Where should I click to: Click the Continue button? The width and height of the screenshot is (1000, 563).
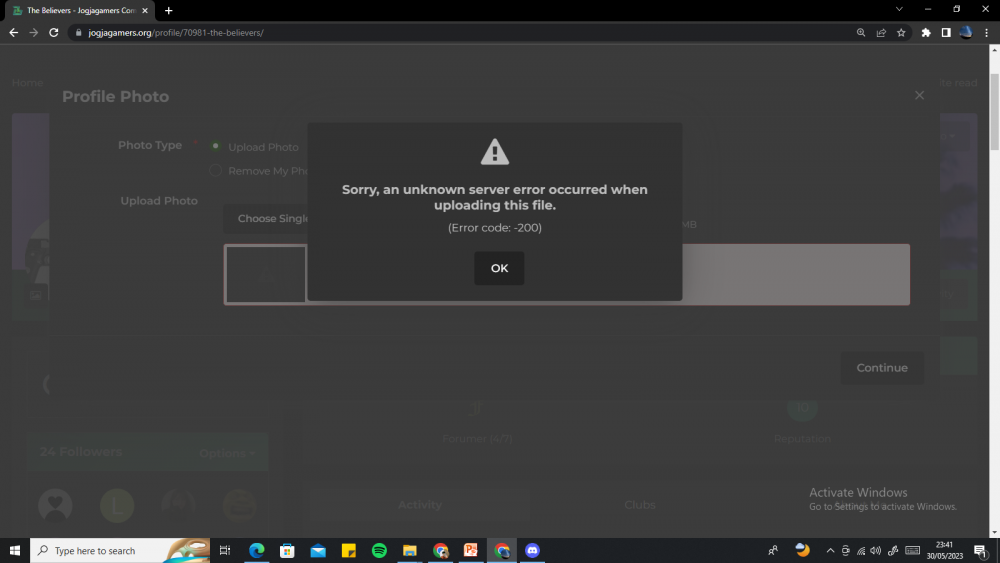(x=881, y=367)
